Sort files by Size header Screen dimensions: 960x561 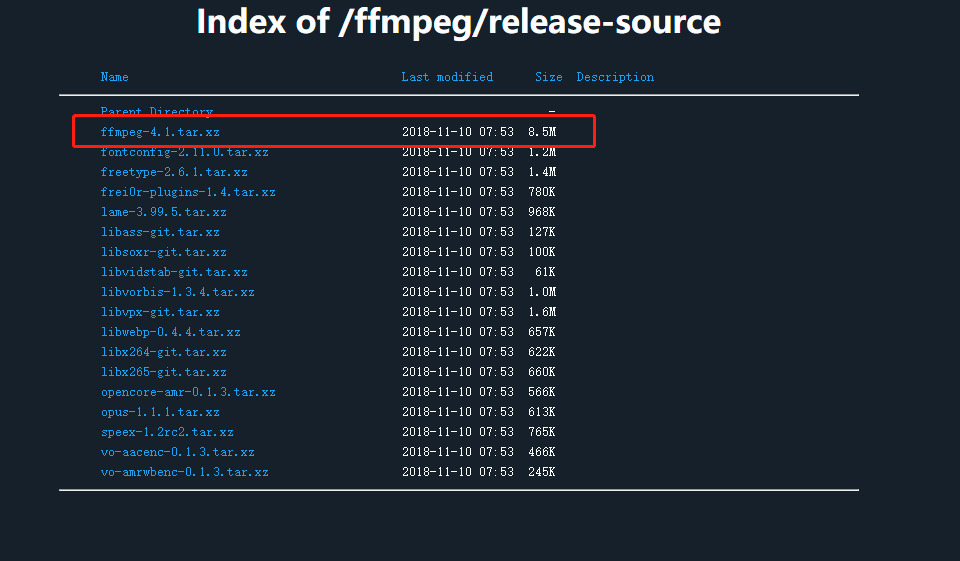(549, 77)
